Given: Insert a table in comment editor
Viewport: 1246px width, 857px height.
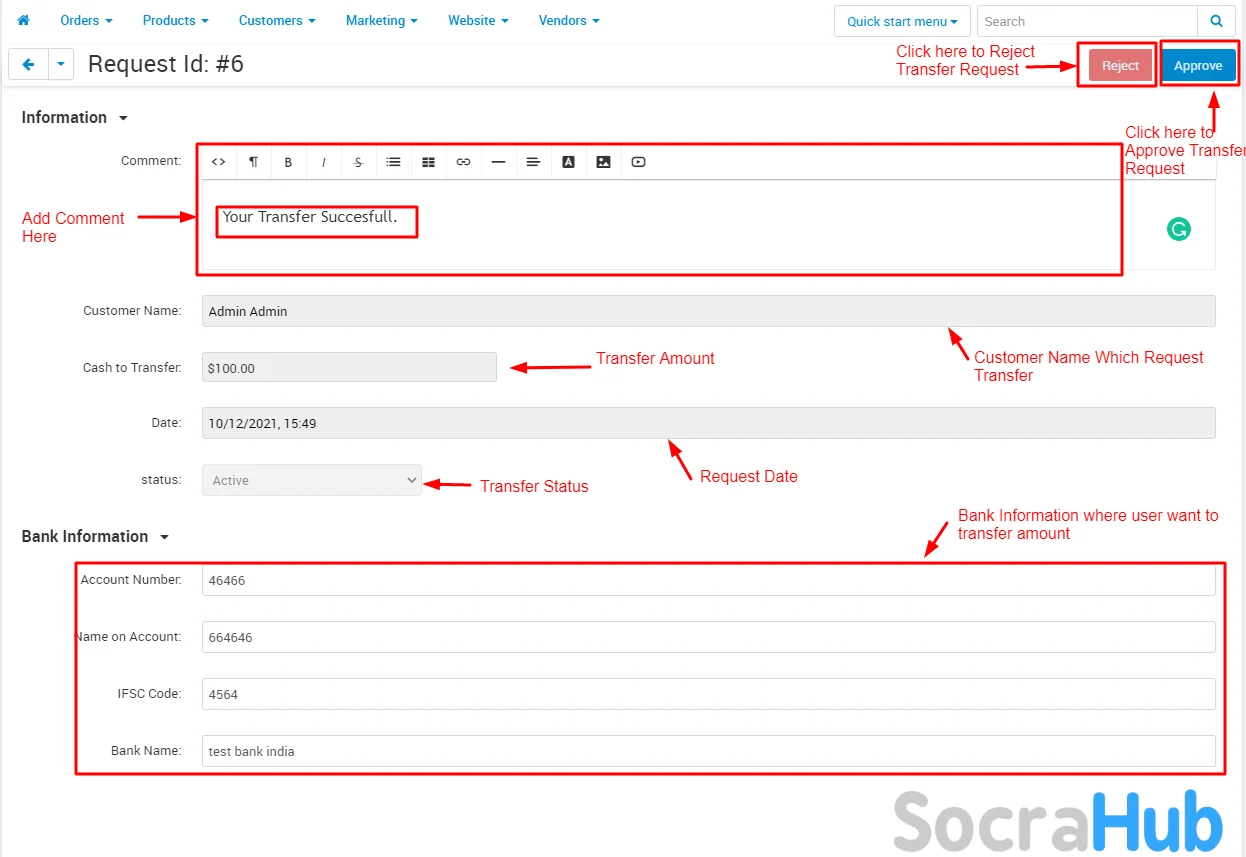Looking at the screenshot, I should [428, 162].
